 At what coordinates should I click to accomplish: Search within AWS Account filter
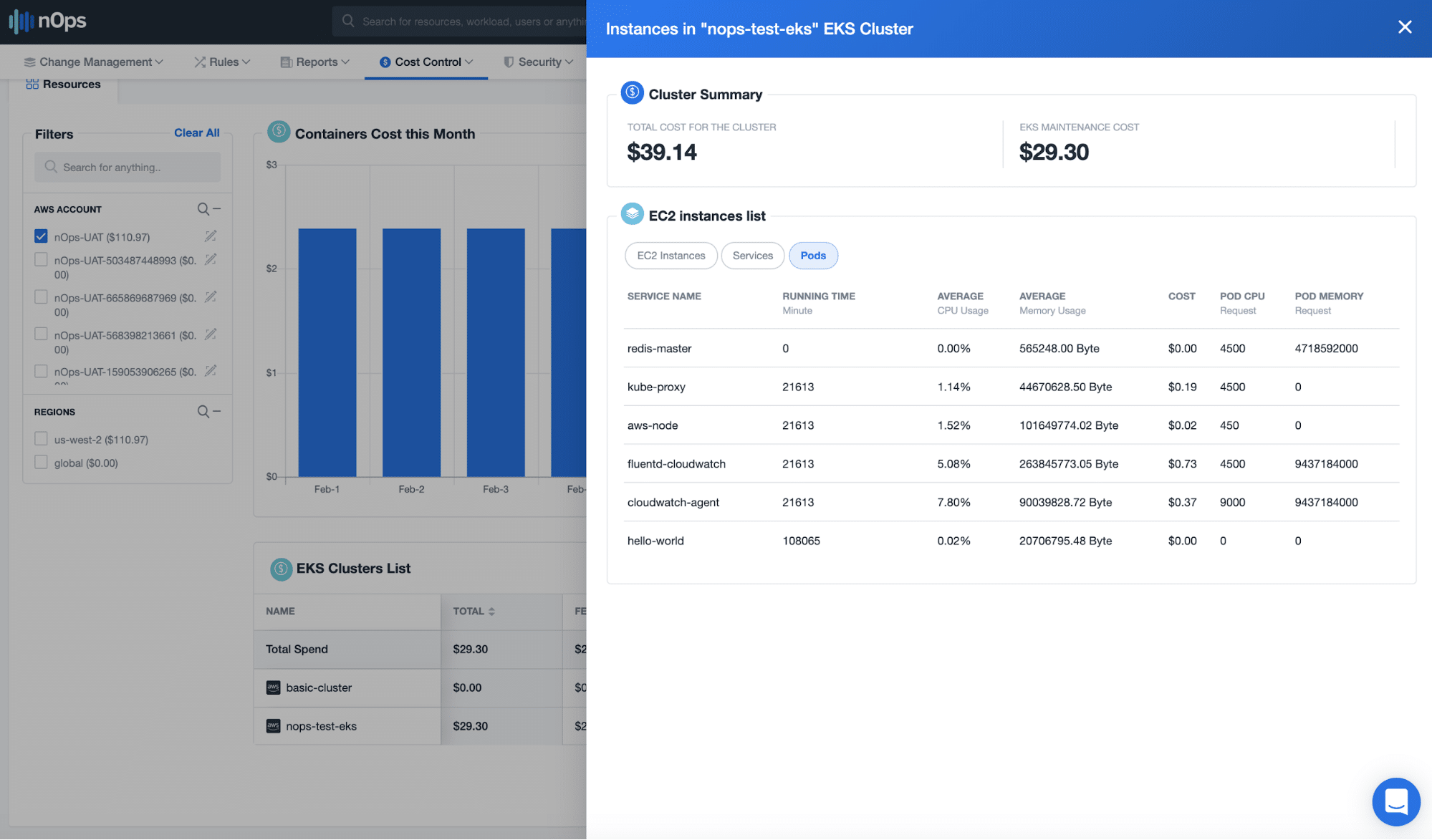(203, 209)
